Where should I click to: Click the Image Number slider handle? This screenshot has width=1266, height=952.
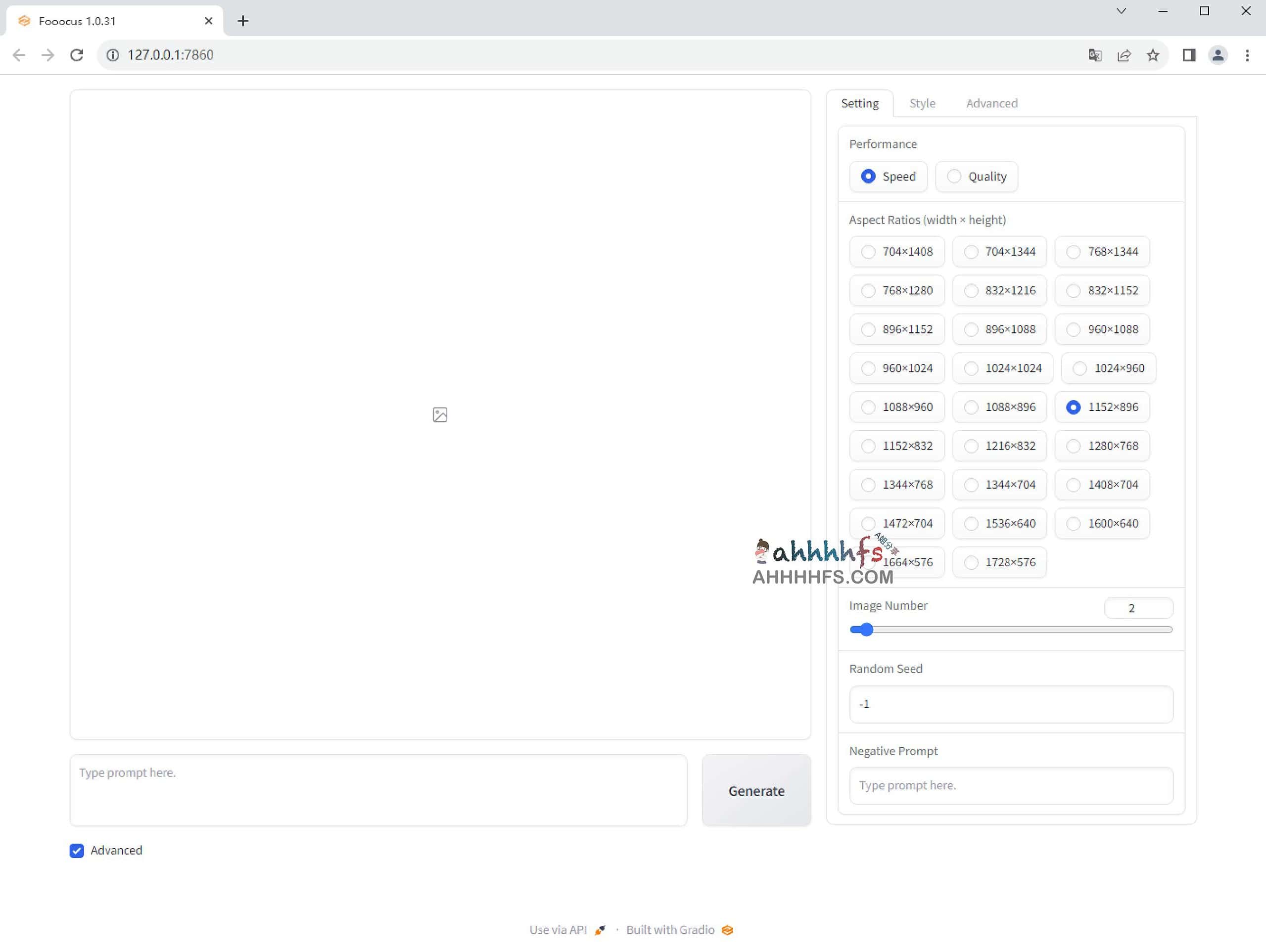(866, 630)
